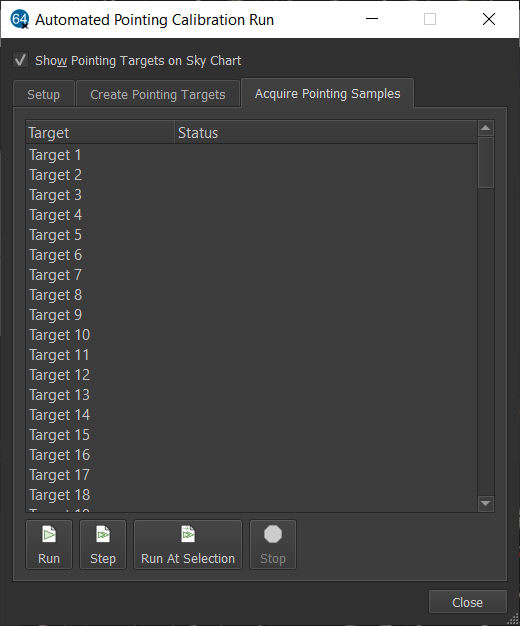The height and width of the screenshot is (626, 520).
Task: Click the app logo in title bar
Action: coord(19,19)
